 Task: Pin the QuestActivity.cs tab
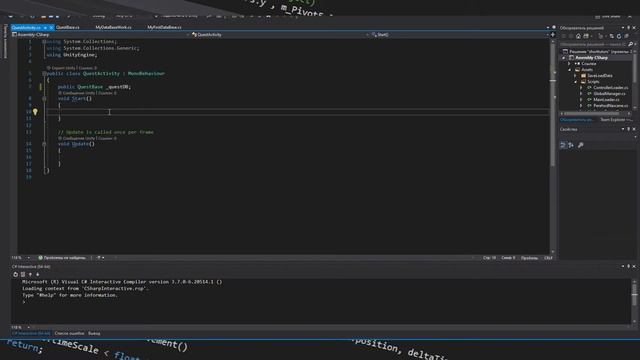pos(45,27)
